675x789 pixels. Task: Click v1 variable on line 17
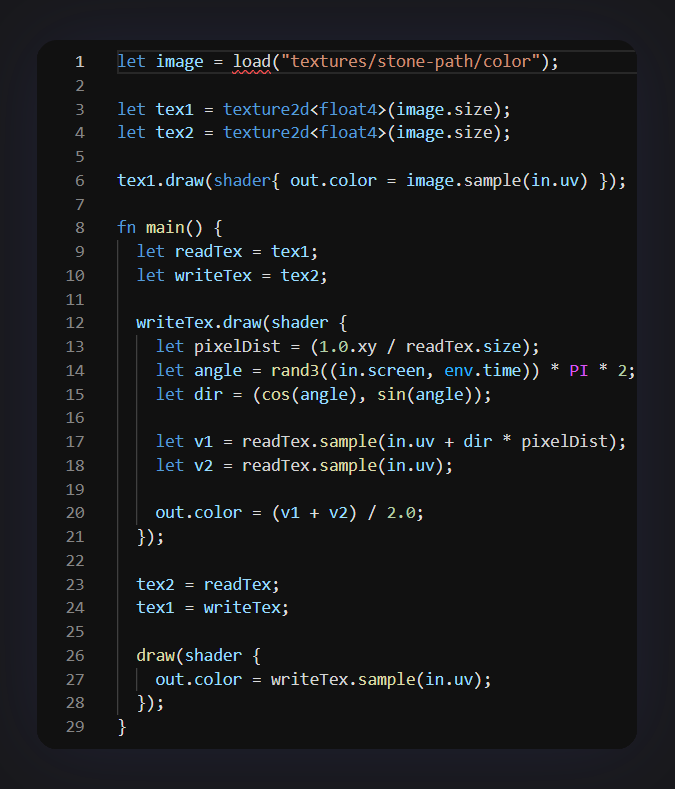(x=203, y=442)
